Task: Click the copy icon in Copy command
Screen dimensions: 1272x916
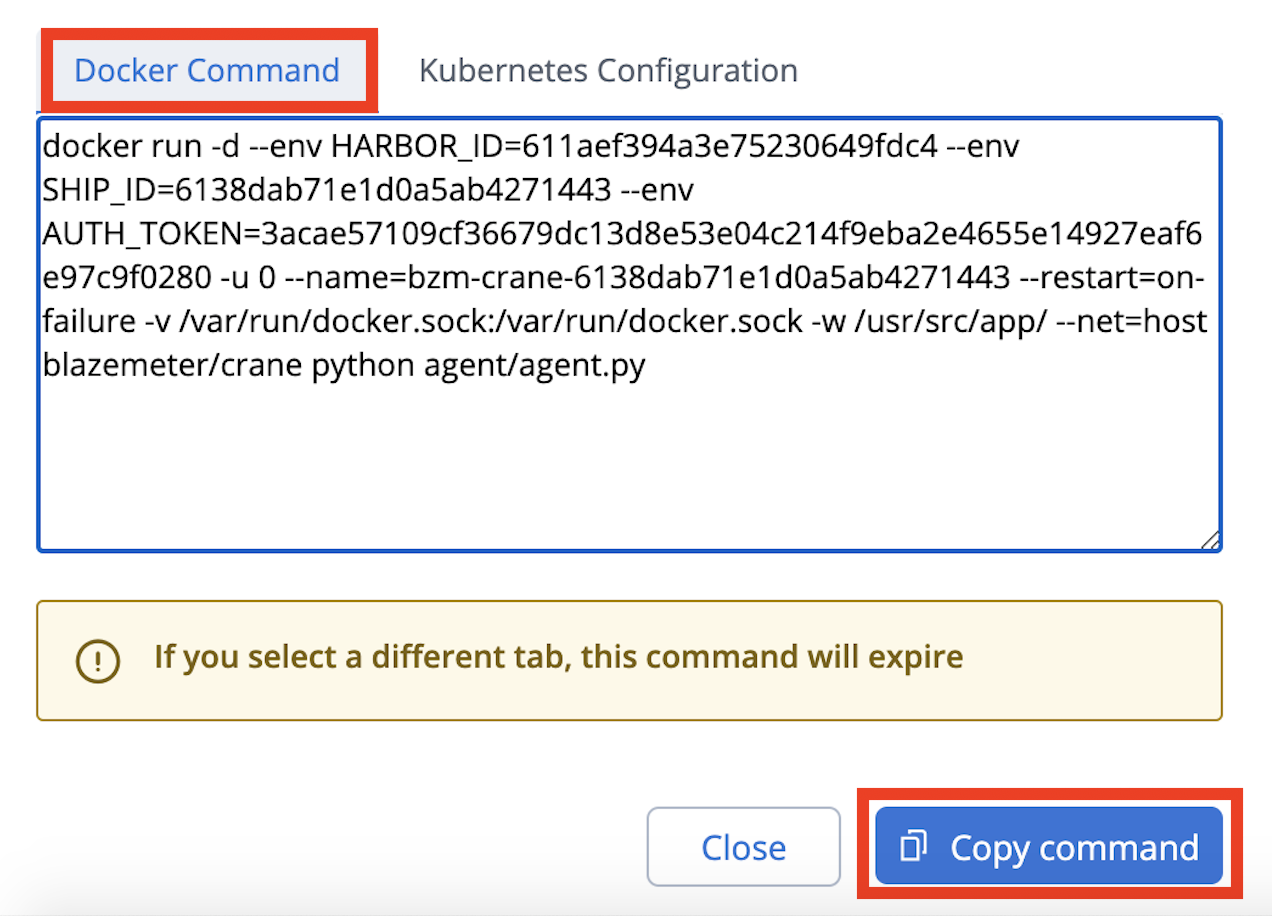Action: pyautogui.click(x=915, y=846)
